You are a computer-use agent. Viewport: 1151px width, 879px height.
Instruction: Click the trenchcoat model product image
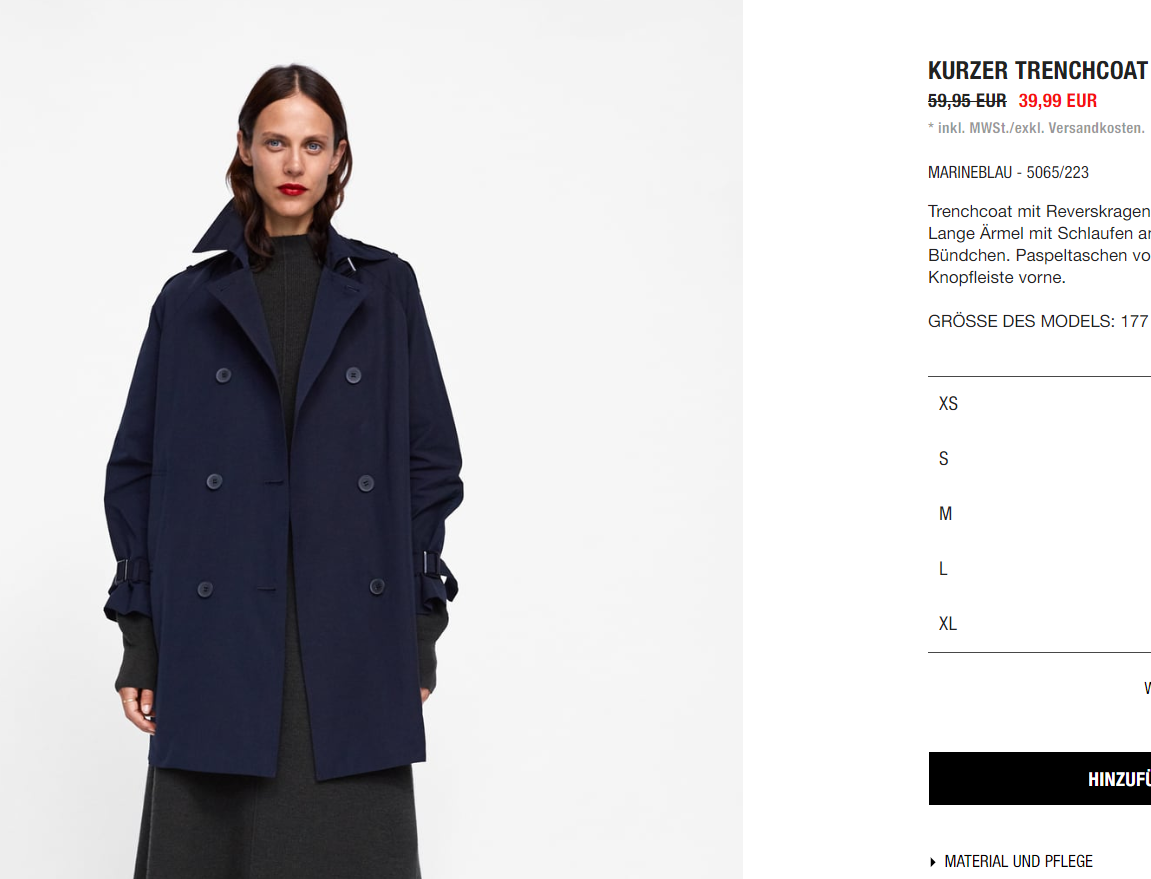(371, 439)
